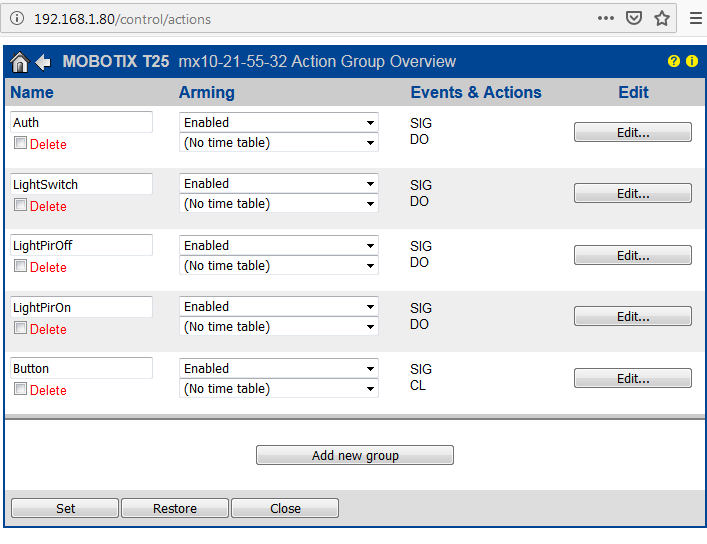Image resolution: width=707 pixels, height=544 pixels.
Task: Expand the LightSwitch time table dropdown
Action: [x=278, y=204]
